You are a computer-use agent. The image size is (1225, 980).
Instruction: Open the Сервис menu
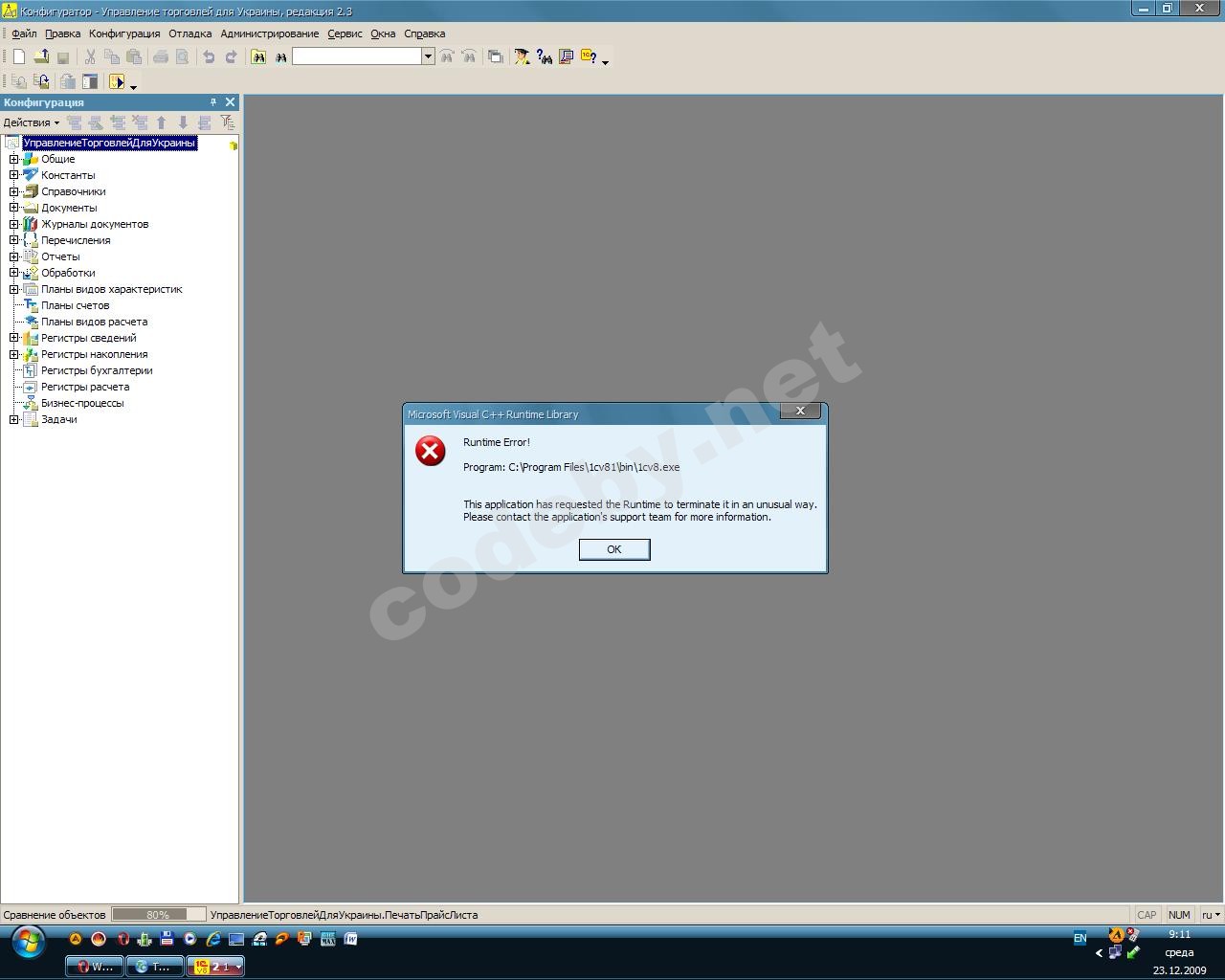tap(345, 33)
